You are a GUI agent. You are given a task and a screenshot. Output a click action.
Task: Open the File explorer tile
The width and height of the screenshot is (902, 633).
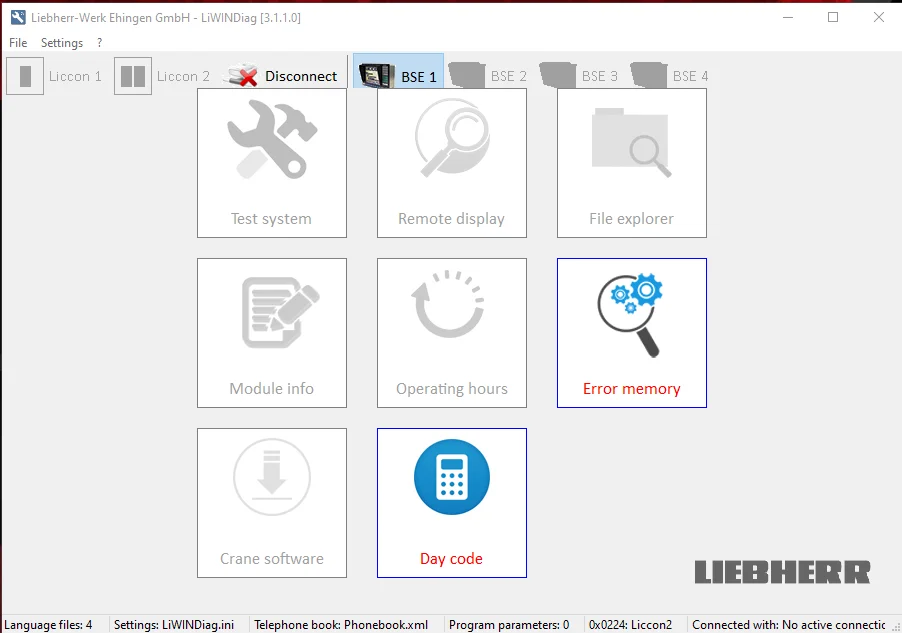point(632,163)
